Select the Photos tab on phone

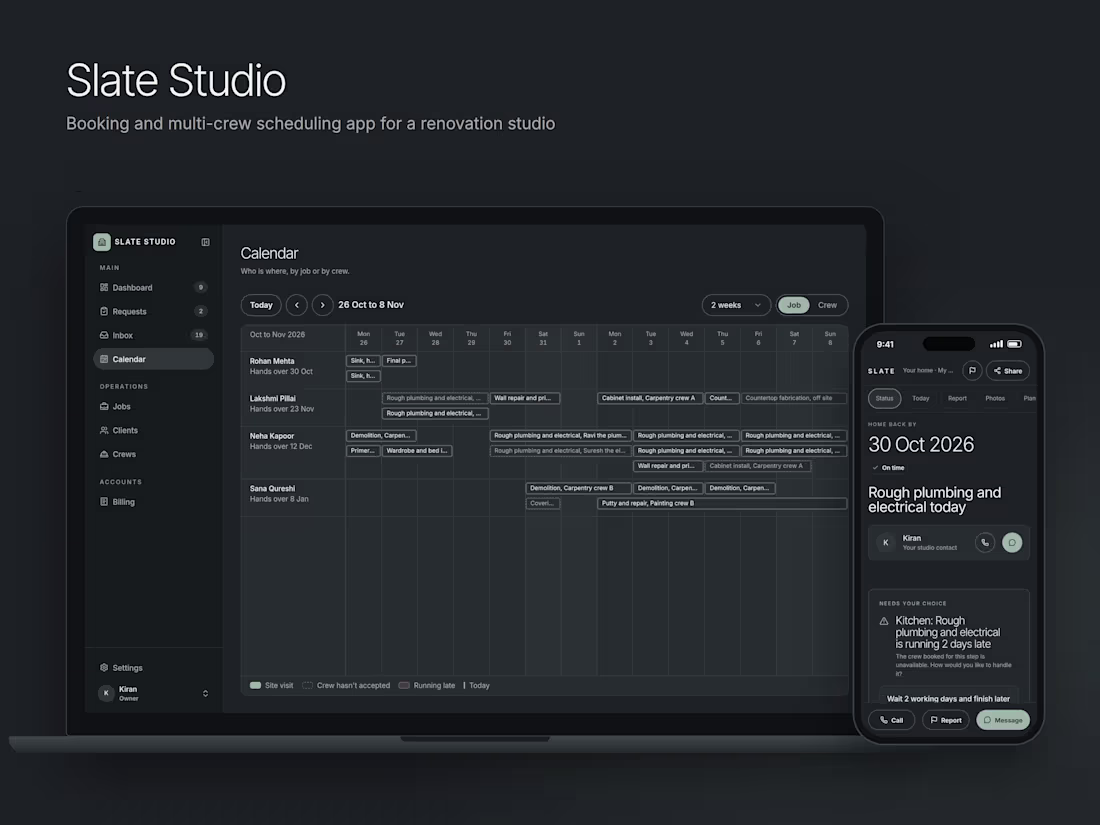click(995, 398)
